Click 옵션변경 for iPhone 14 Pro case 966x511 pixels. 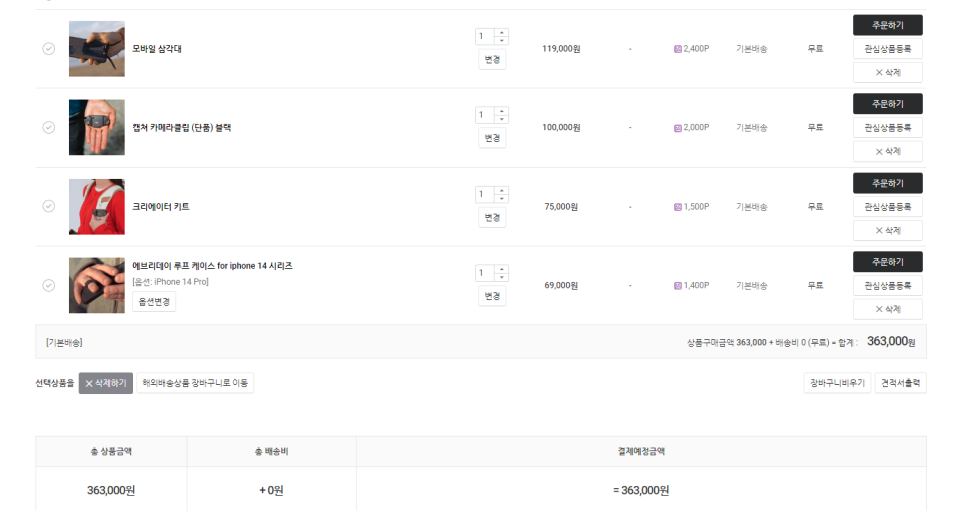point(154,302)
